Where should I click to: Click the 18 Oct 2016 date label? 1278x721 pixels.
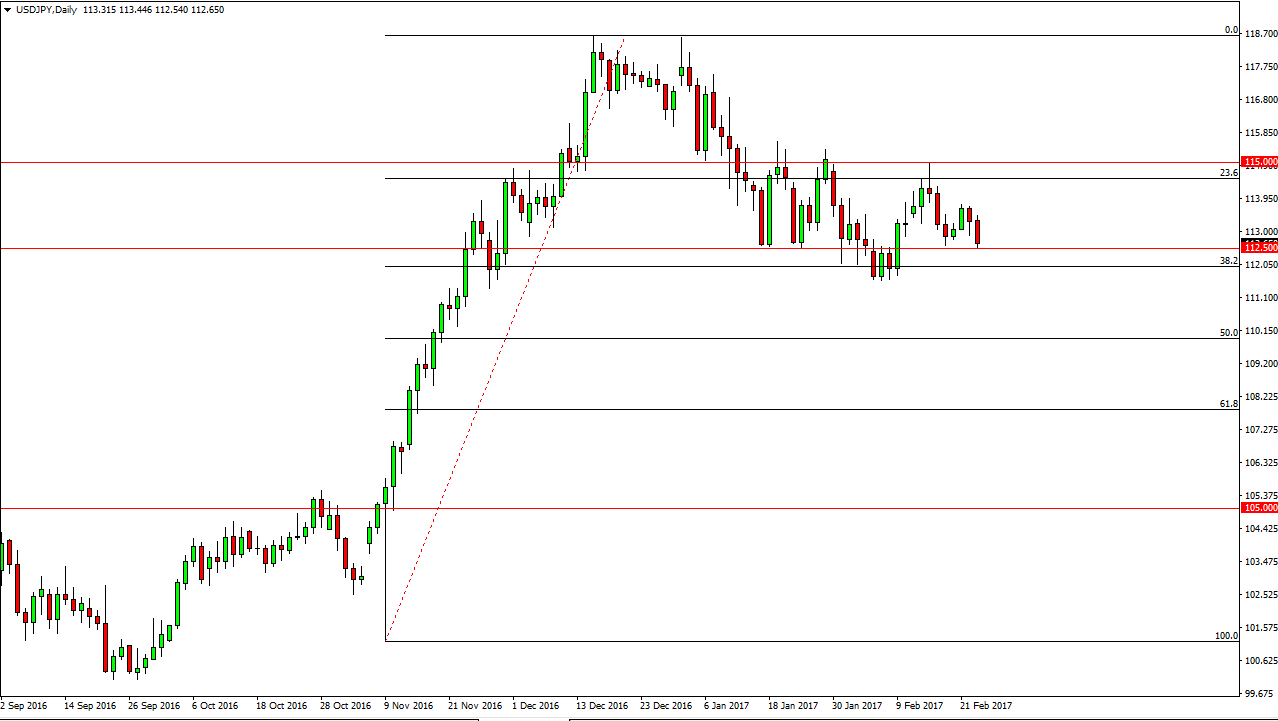point(281,706)
